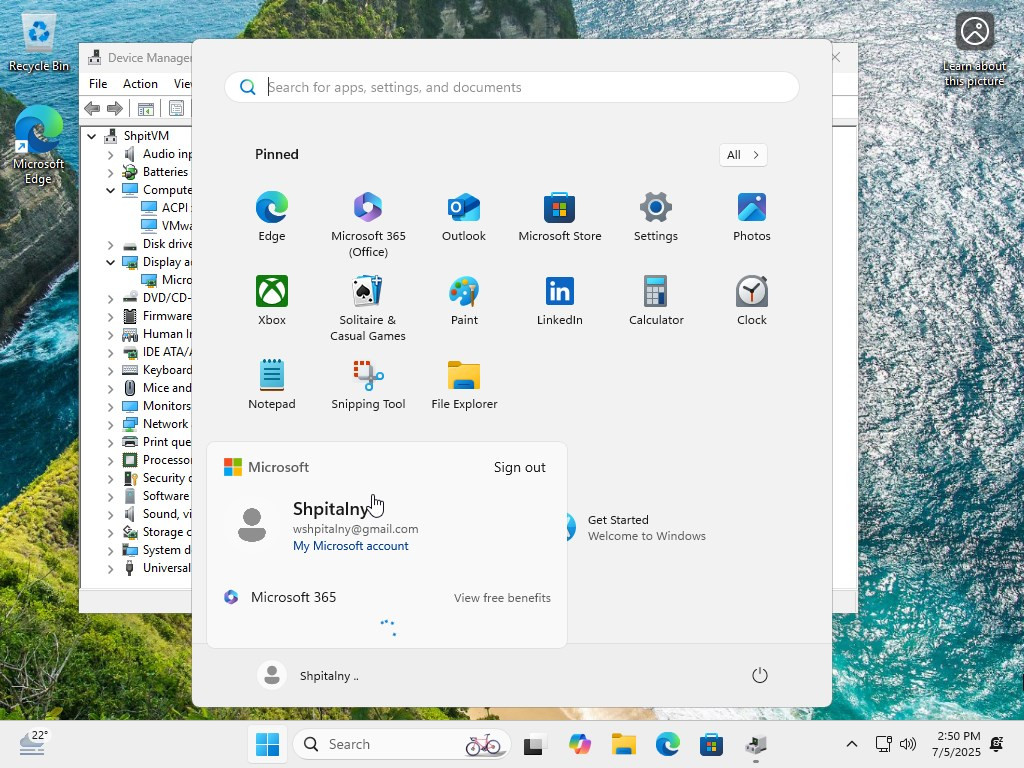Open the Clock app

click(x=752, y=300)
